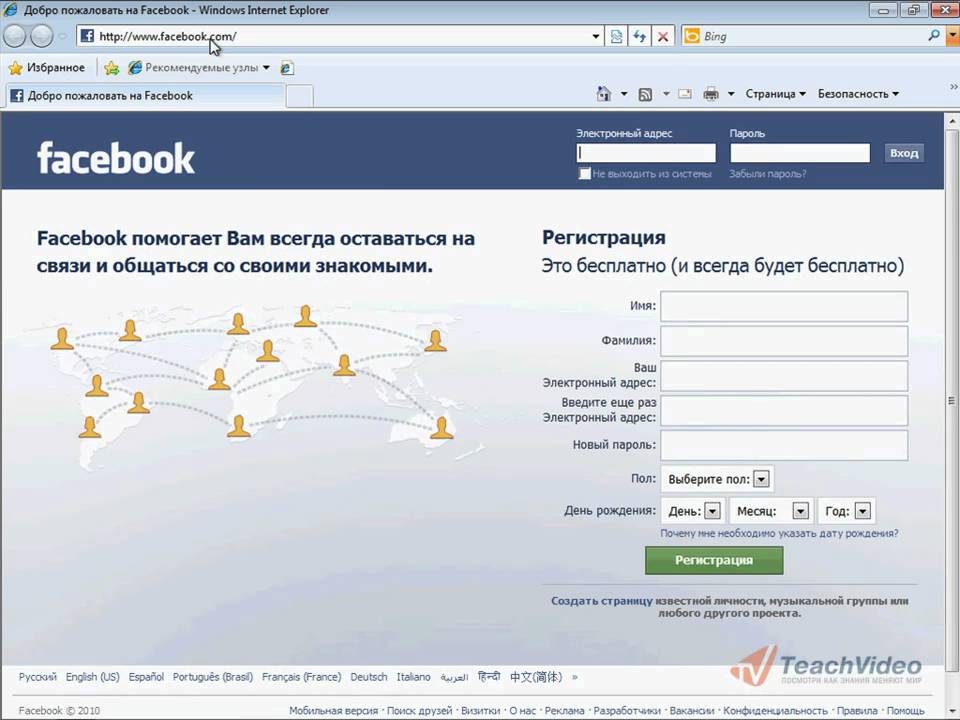Open 'Забыли пароль?' link
Screen dimensions: 960x720
coord(768,174)
